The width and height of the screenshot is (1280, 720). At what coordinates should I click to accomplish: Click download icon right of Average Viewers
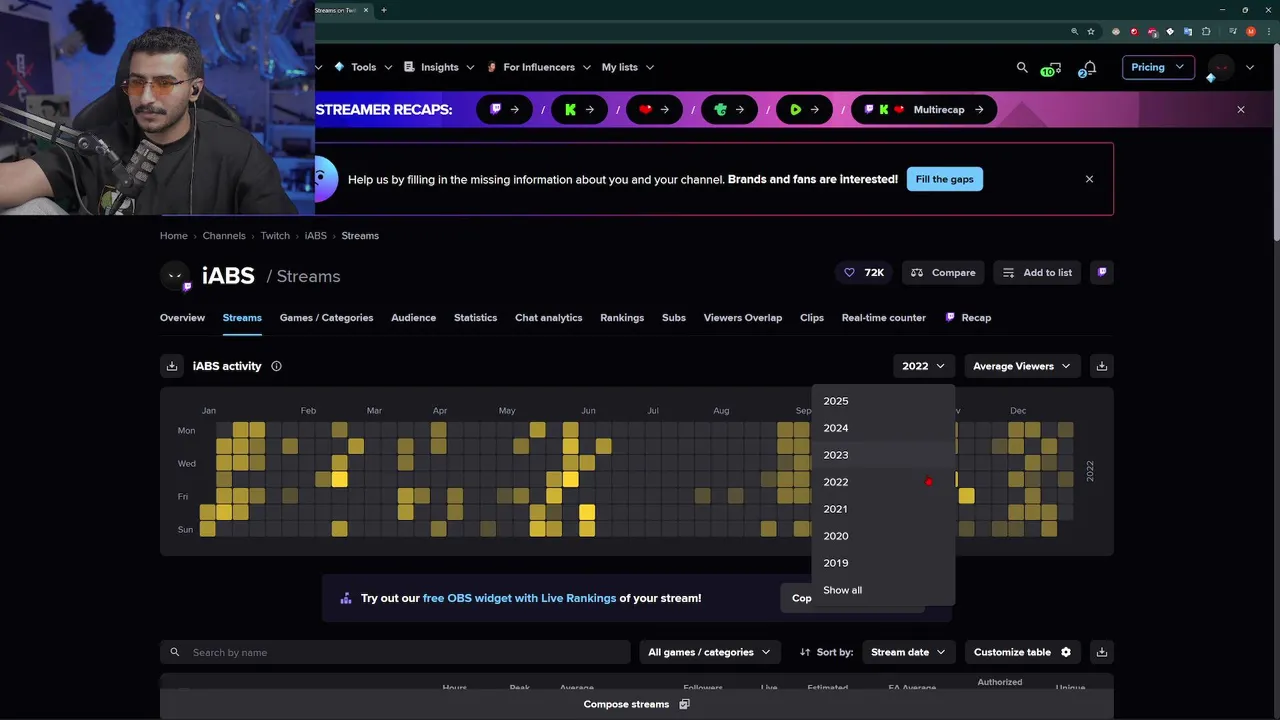pyautogui.click(x=1102, y=366)
